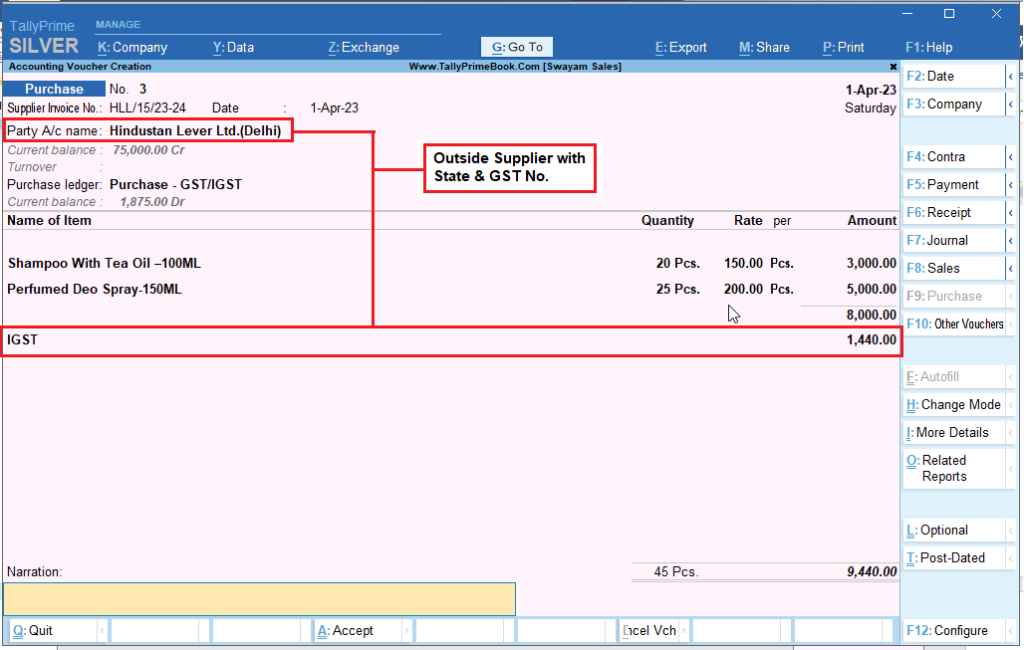Switch to the F8: Sales voucher

[x=953, y=268]
